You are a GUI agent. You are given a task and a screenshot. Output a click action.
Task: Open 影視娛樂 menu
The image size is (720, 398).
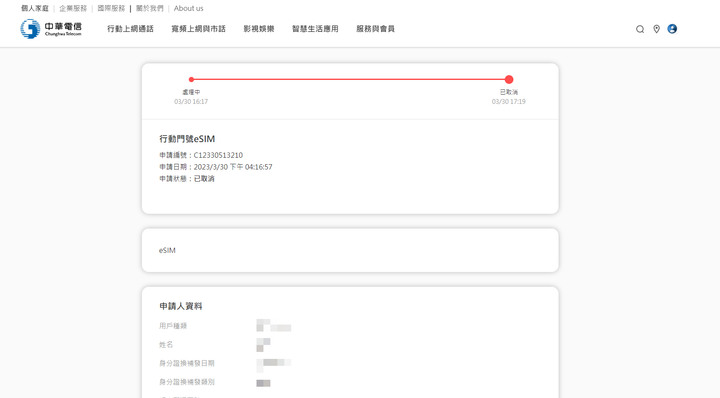pos(259,29)
